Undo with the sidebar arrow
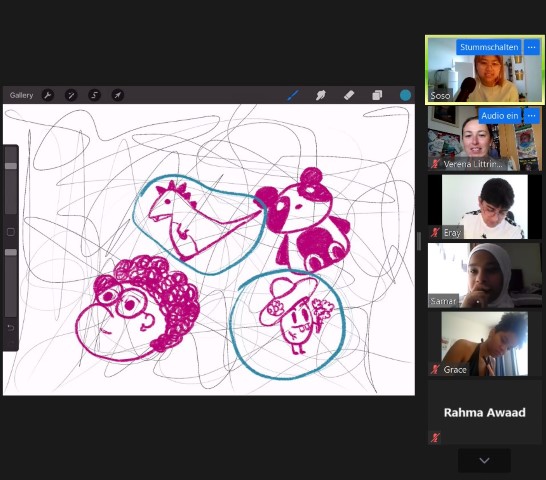This screenshot has width=546, height=480. [11, 328]
